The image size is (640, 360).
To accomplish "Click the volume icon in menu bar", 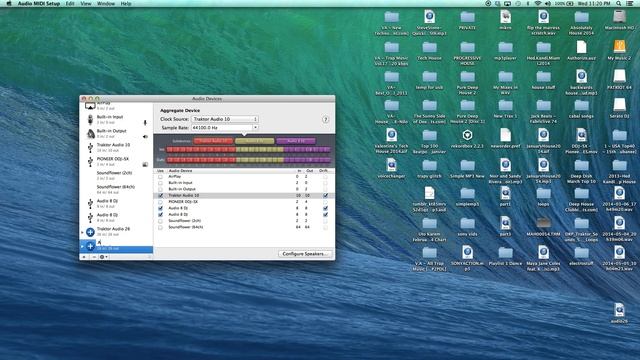I will [548, 3].
